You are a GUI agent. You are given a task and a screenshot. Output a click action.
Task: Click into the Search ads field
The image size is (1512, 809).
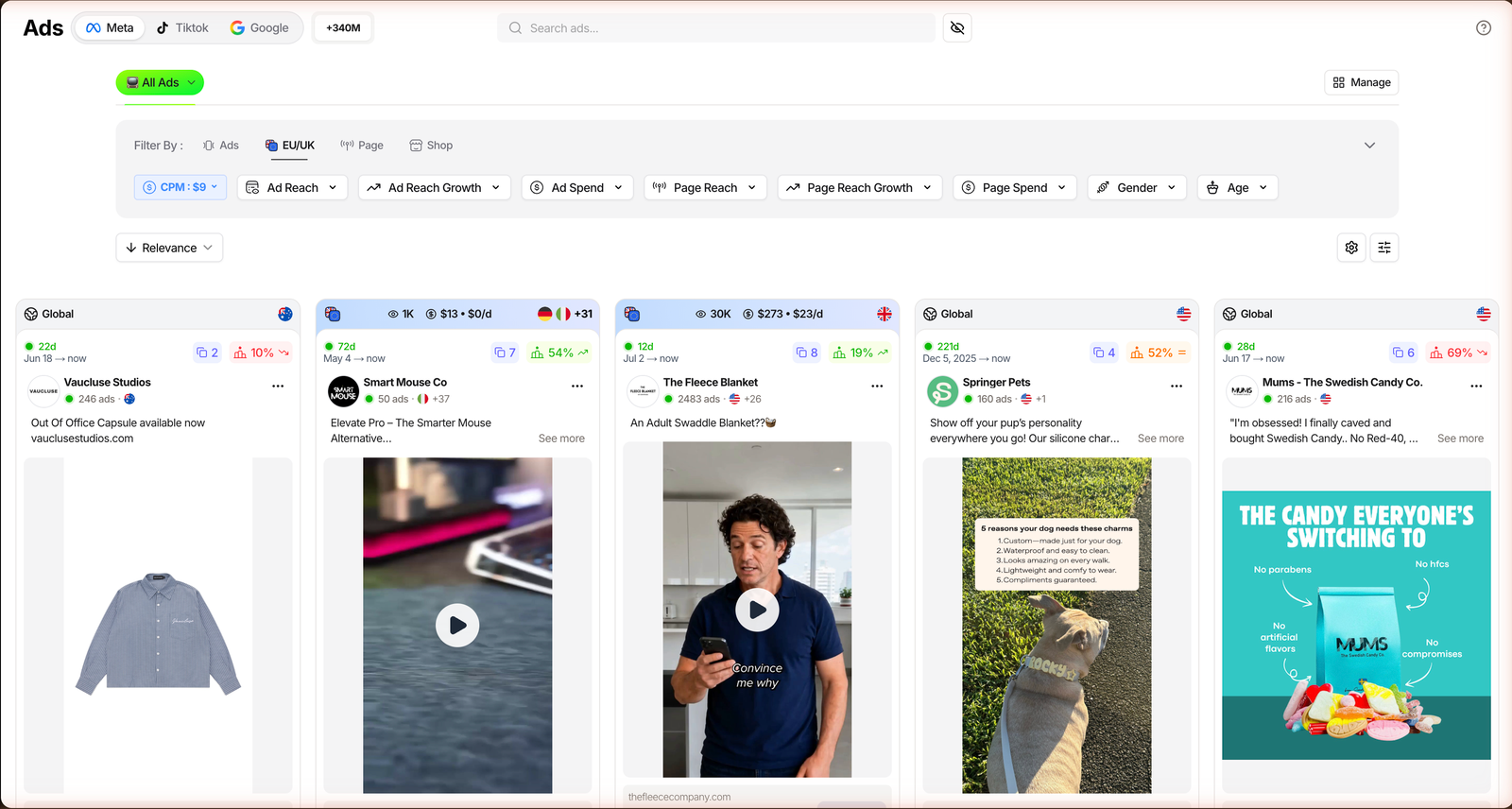(716, 27)
